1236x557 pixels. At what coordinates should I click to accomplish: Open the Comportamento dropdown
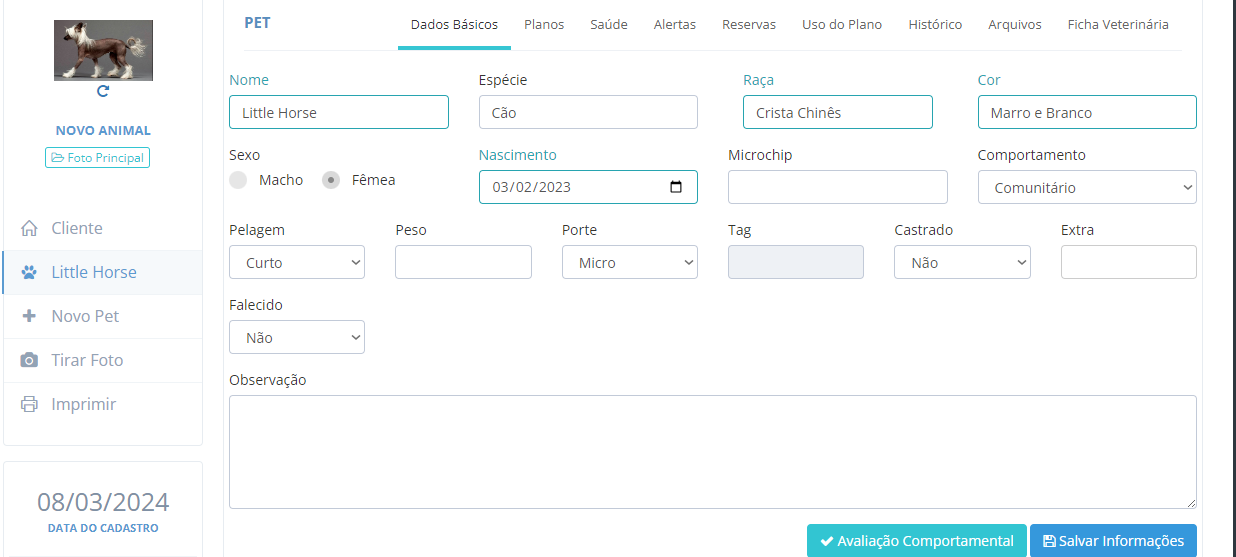pyautogui.click(x=1086, y=187)
